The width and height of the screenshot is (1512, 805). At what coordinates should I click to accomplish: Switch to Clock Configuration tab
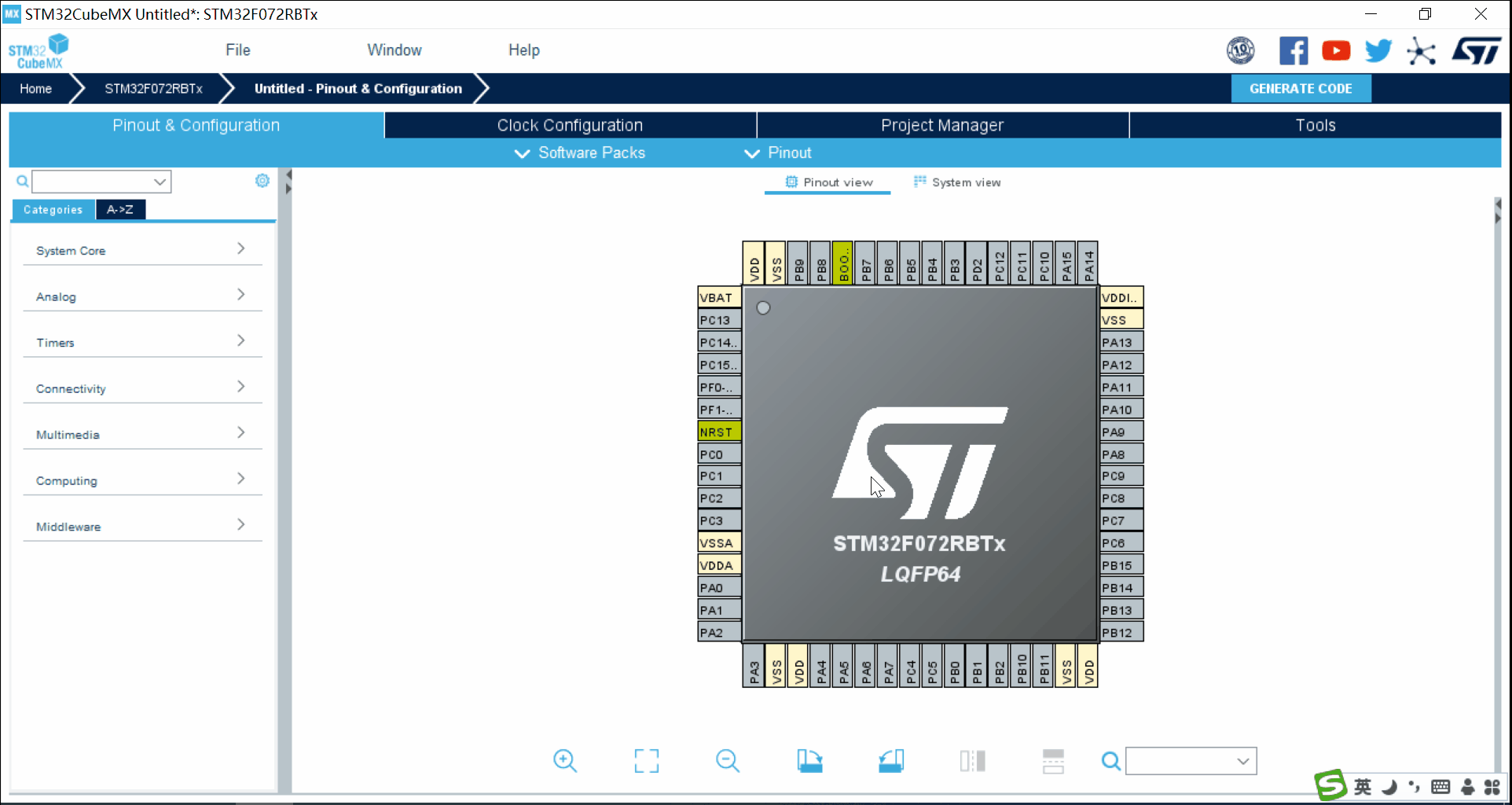click(x=570, y=125)
